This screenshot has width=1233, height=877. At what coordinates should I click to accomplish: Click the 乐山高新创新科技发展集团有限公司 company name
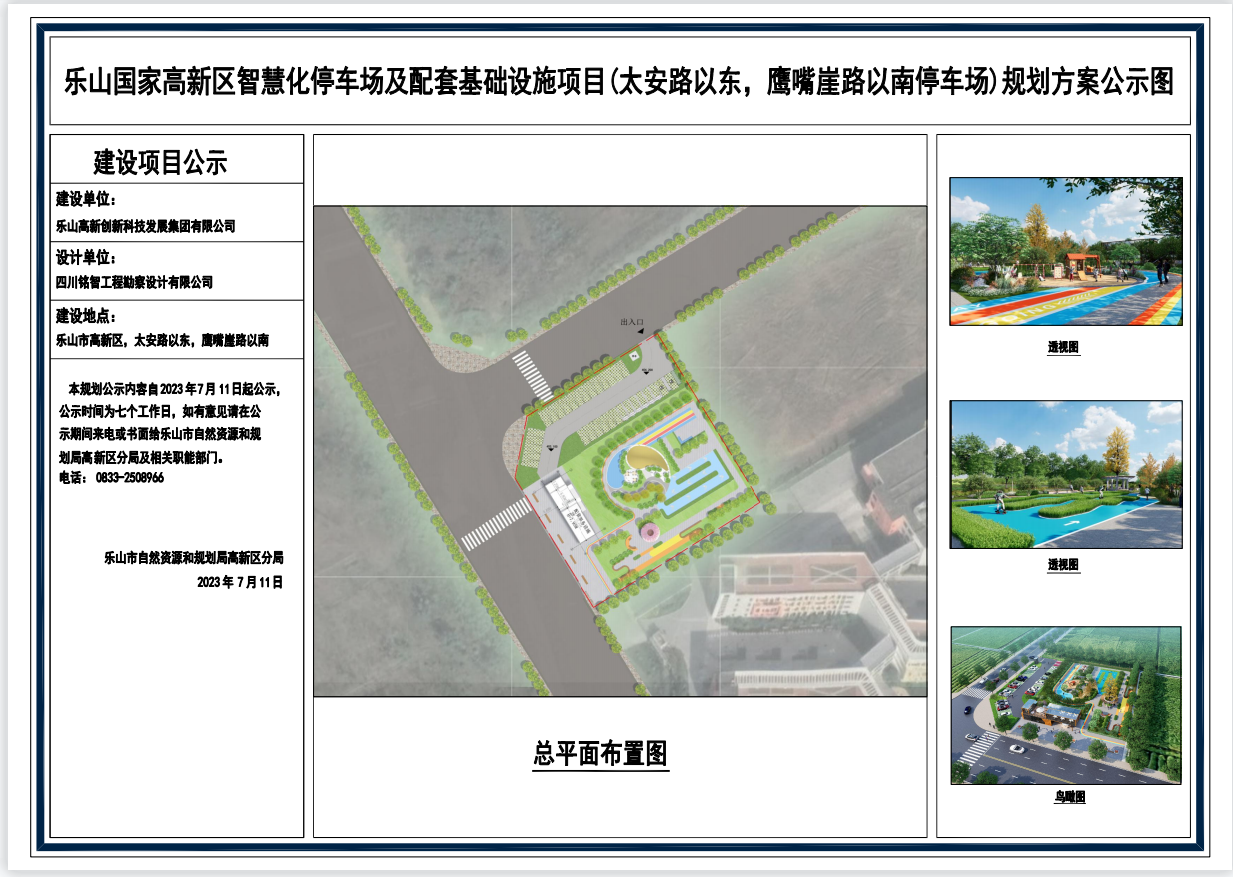[x=146, y=227]
